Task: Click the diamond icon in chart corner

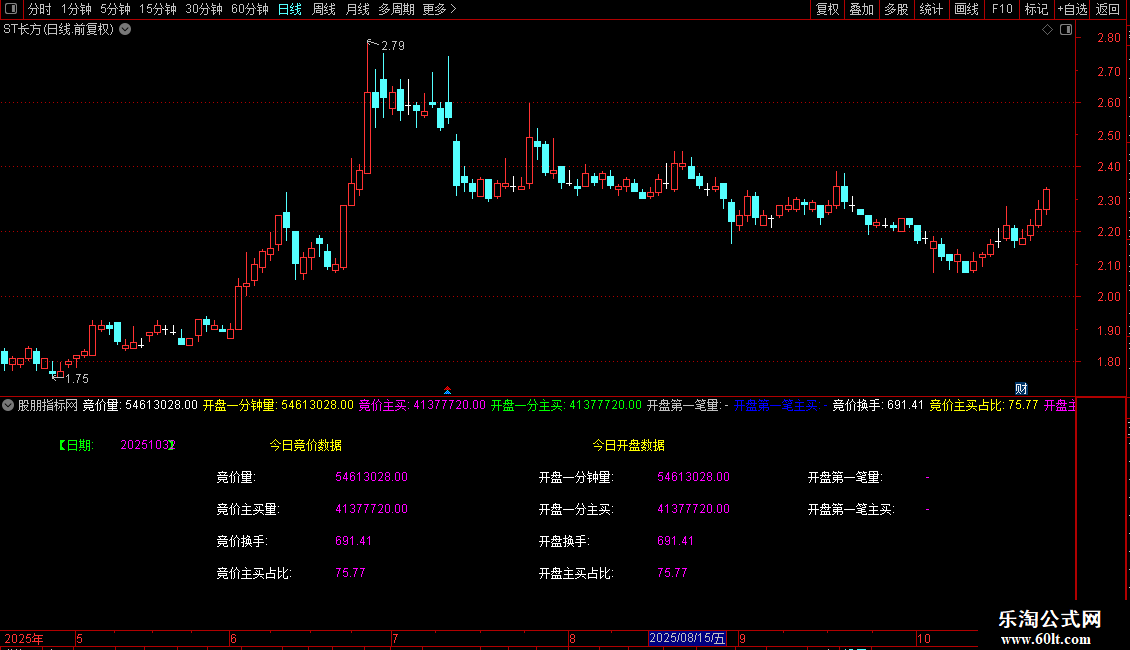Action: point(1047,30)
